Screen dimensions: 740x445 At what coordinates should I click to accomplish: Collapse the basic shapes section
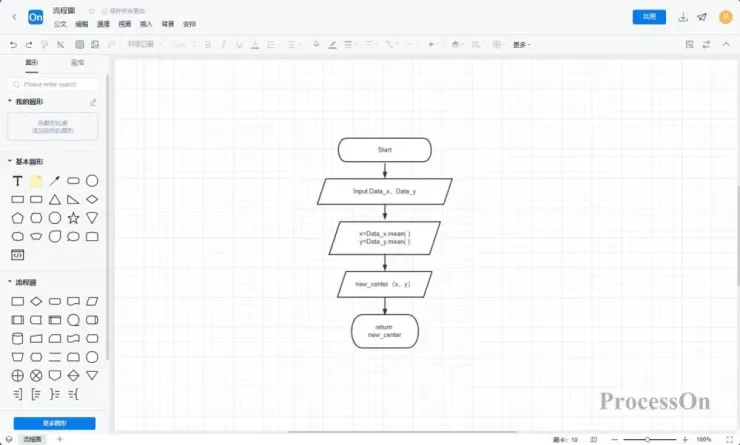click(10, 161)
